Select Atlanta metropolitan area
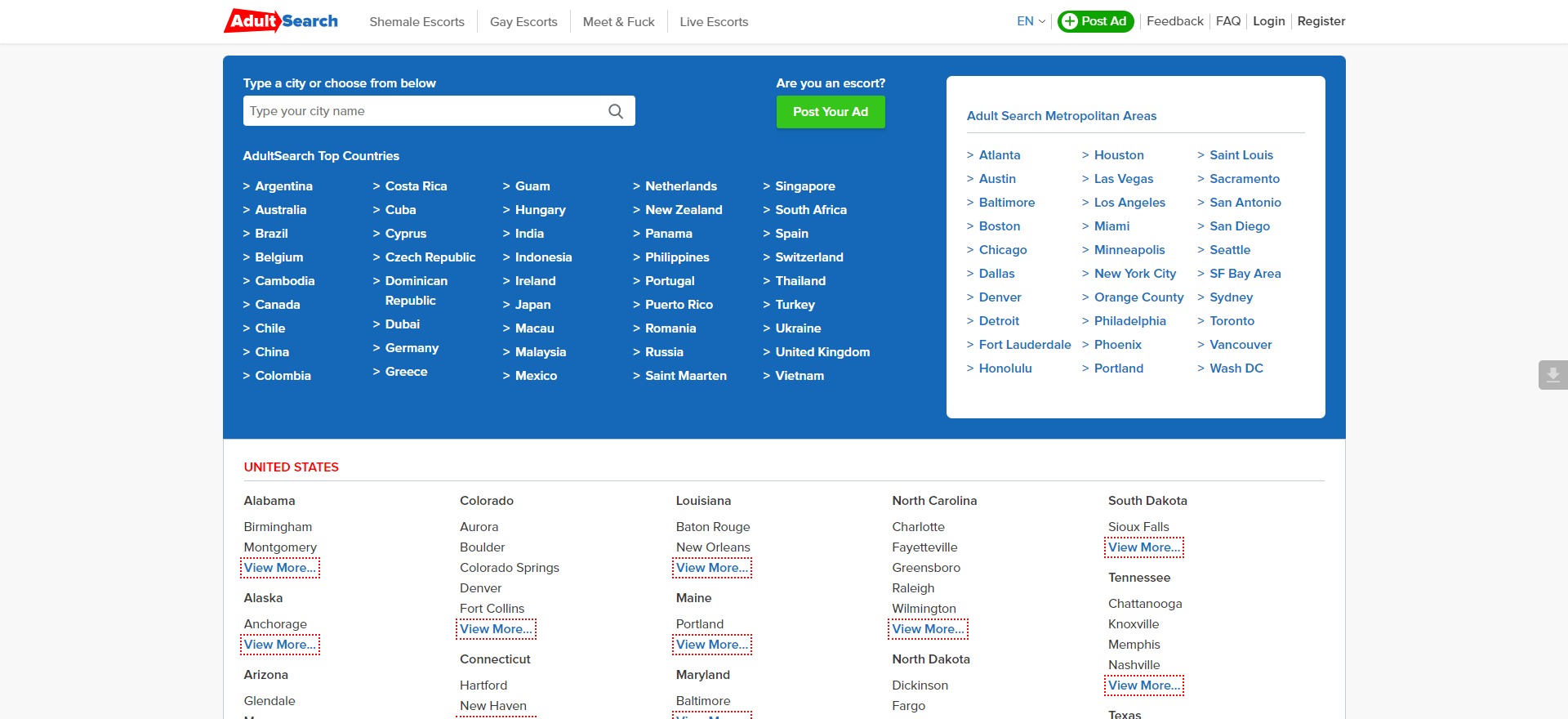Viewport: 1568px width, 719px height. click(x=1000, y=155)
